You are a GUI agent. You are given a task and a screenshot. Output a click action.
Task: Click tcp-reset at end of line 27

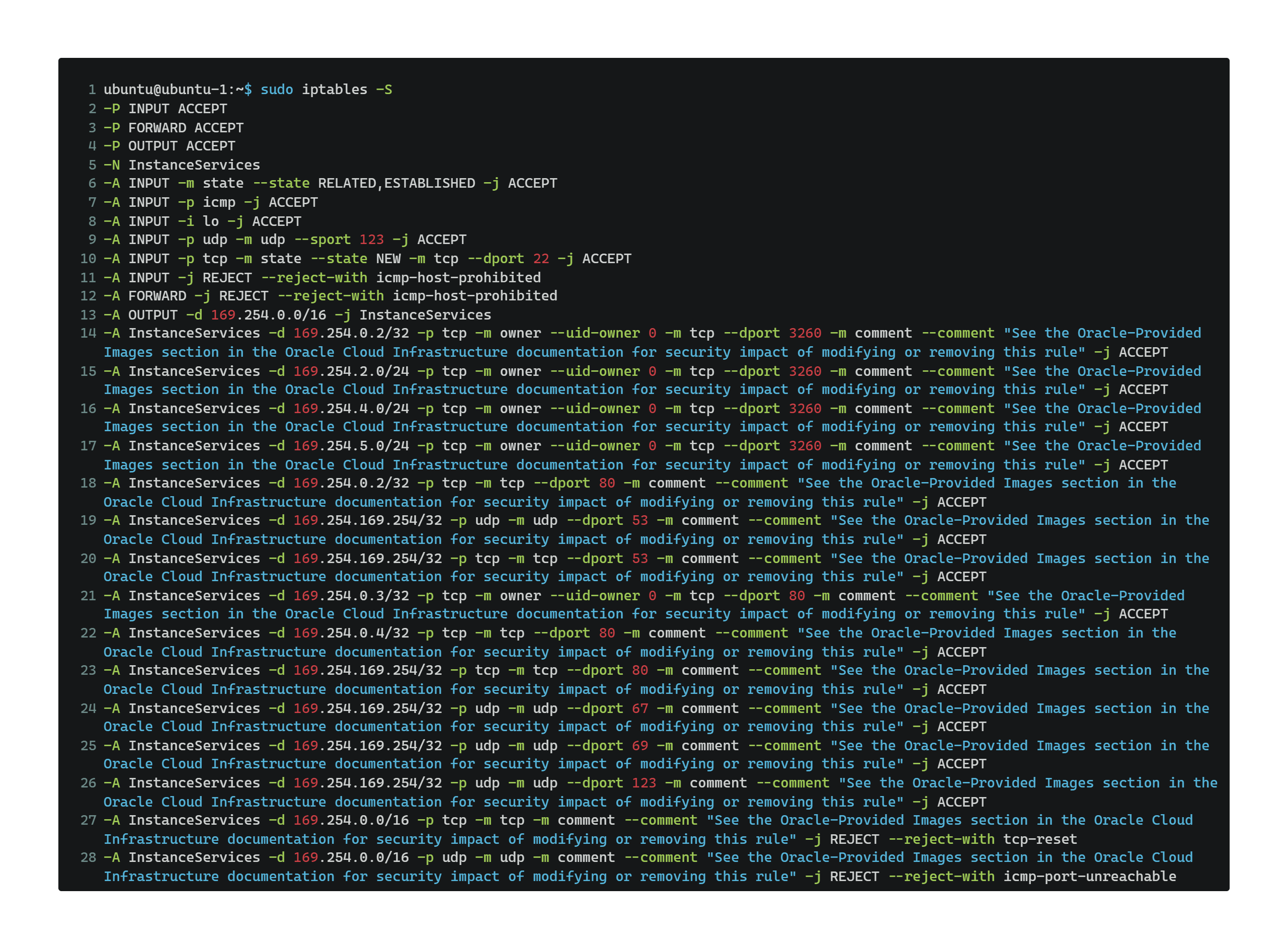pyautogui.click(x=1040, y=839)
